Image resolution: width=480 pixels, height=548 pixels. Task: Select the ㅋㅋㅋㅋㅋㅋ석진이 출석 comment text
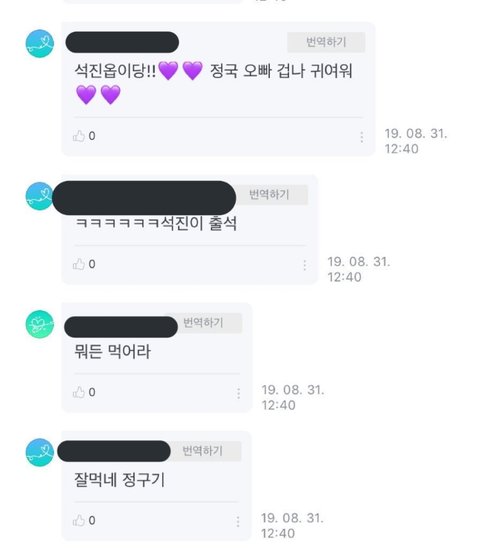[x=156, y=223]
